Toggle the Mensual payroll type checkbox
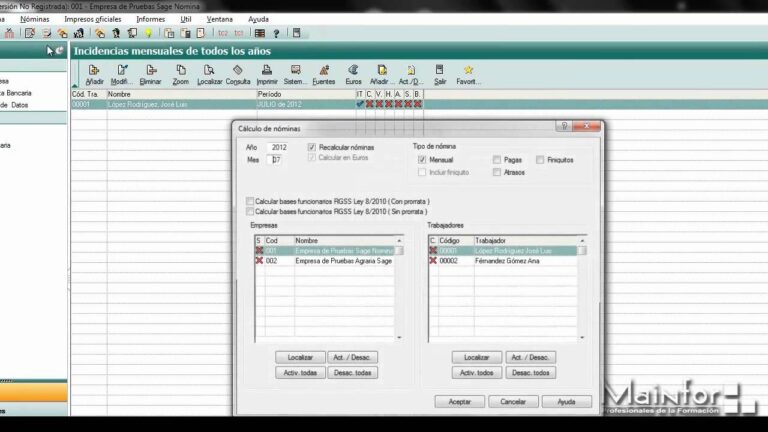 pyautogui.click(x=422, y=160)
